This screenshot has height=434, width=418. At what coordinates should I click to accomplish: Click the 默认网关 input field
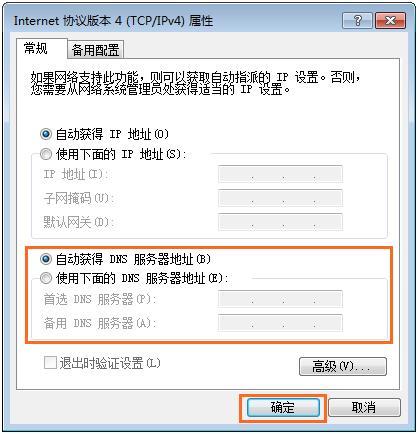coord(280,222)
